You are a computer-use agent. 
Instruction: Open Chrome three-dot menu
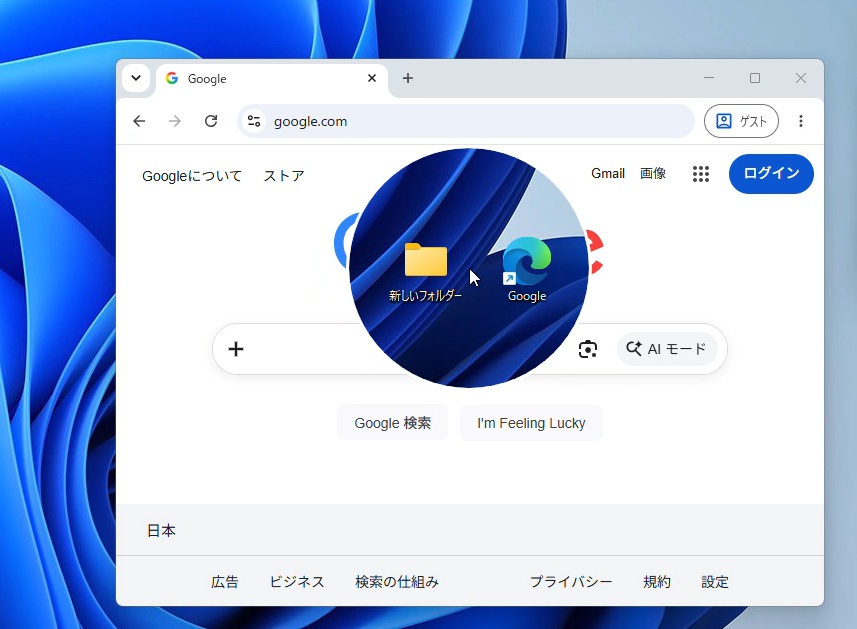pyautogui.click(x=801, y=121)
